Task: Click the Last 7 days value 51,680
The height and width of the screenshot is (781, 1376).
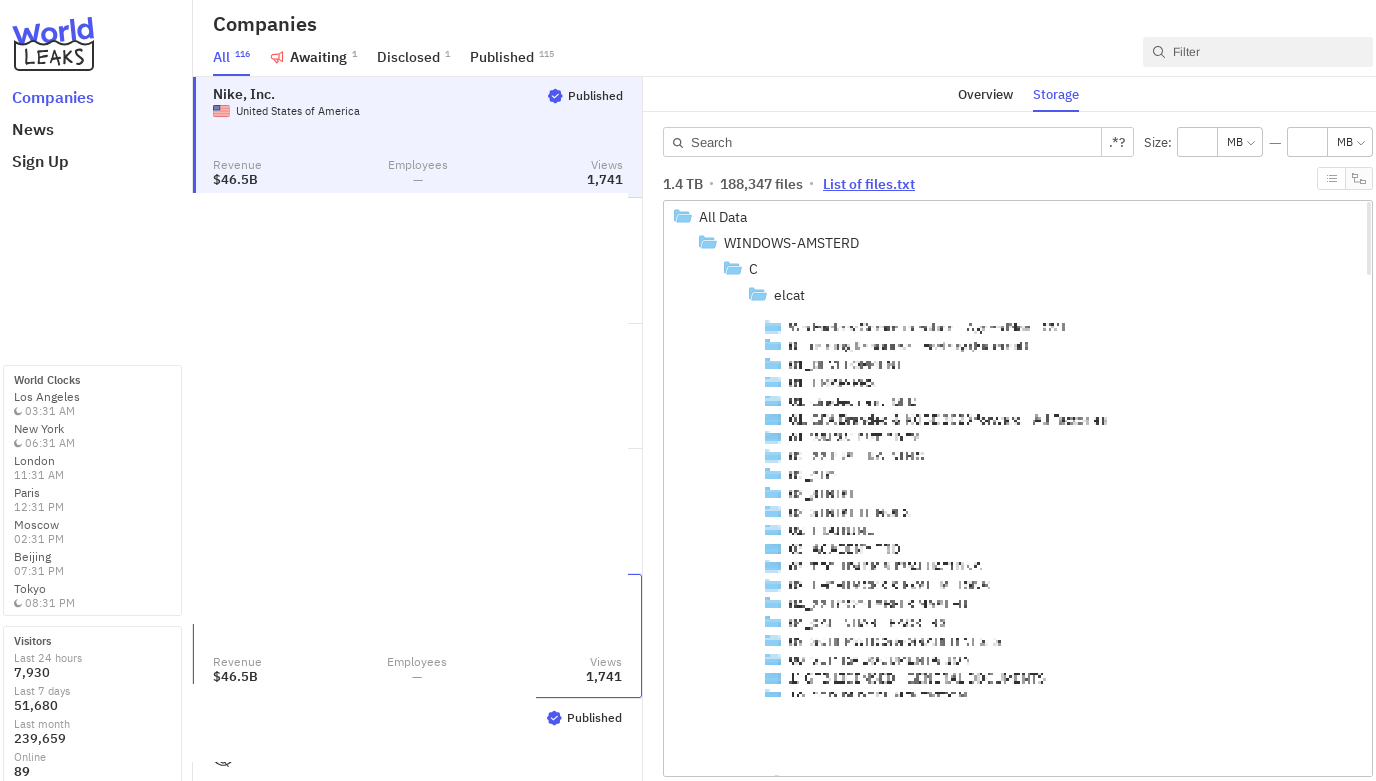Action: 36,706
